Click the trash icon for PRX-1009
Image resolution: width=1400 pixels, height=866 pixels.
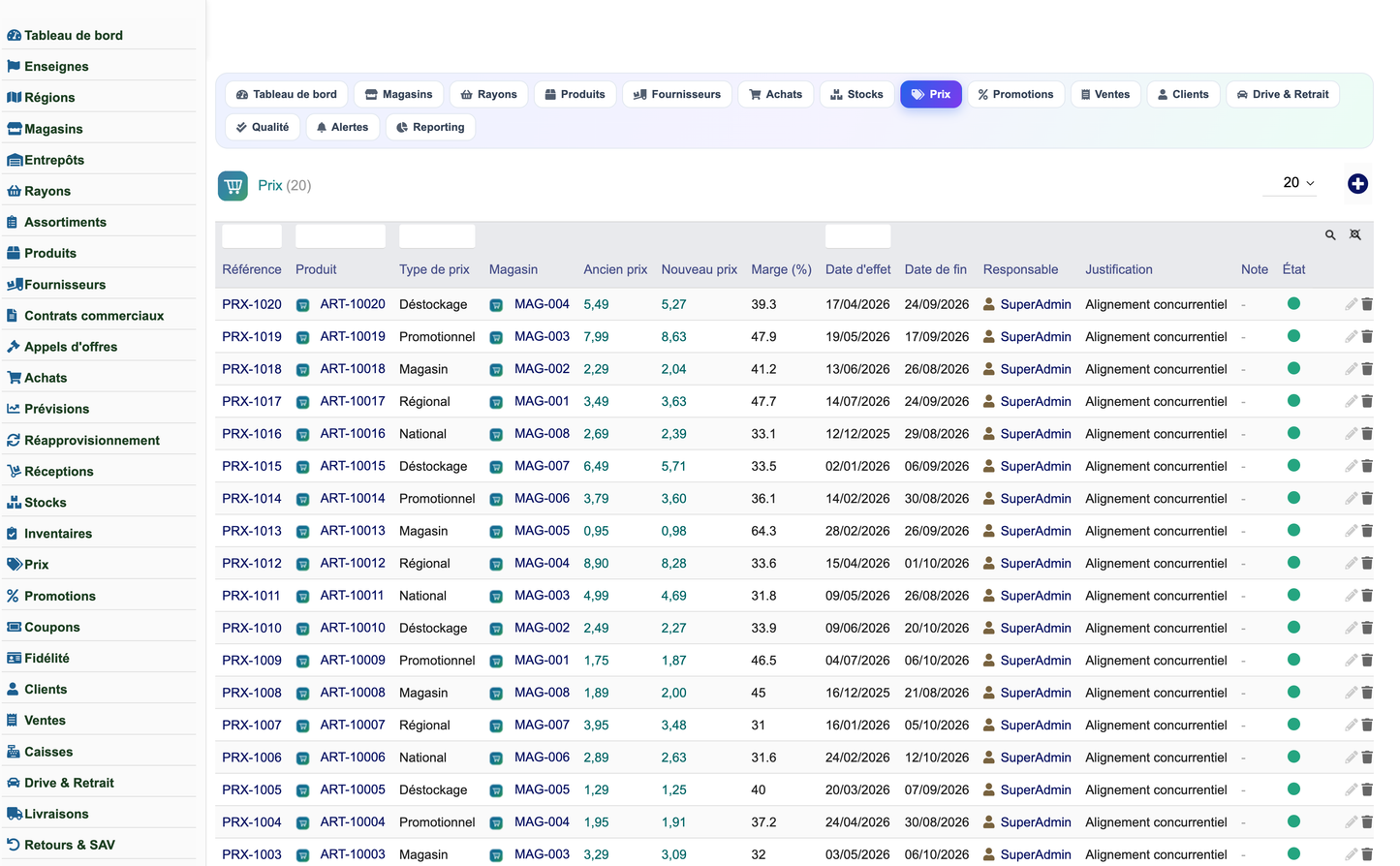click(1367, 661)
